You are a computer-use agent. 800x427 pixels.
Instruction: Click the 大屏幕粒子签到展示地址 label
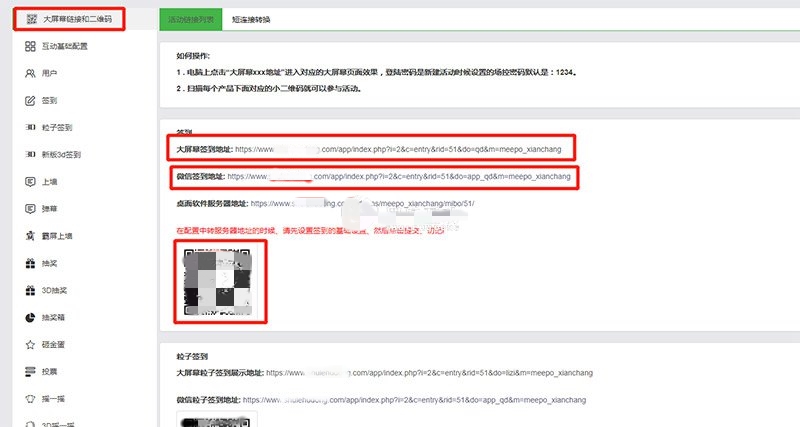point(220,373)
